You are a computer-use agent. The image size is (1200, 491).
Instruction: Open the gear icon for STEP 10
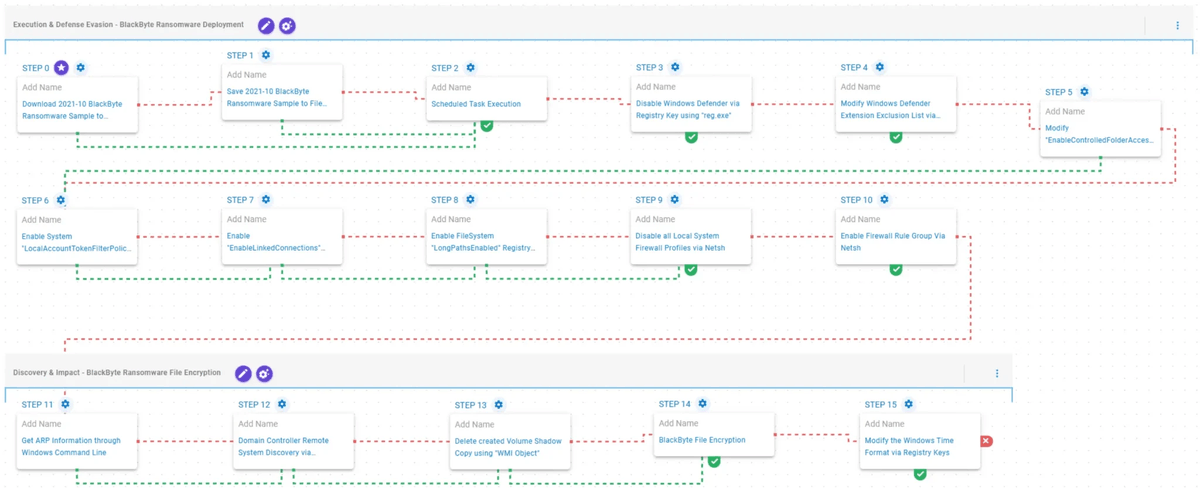click(884, 199)
